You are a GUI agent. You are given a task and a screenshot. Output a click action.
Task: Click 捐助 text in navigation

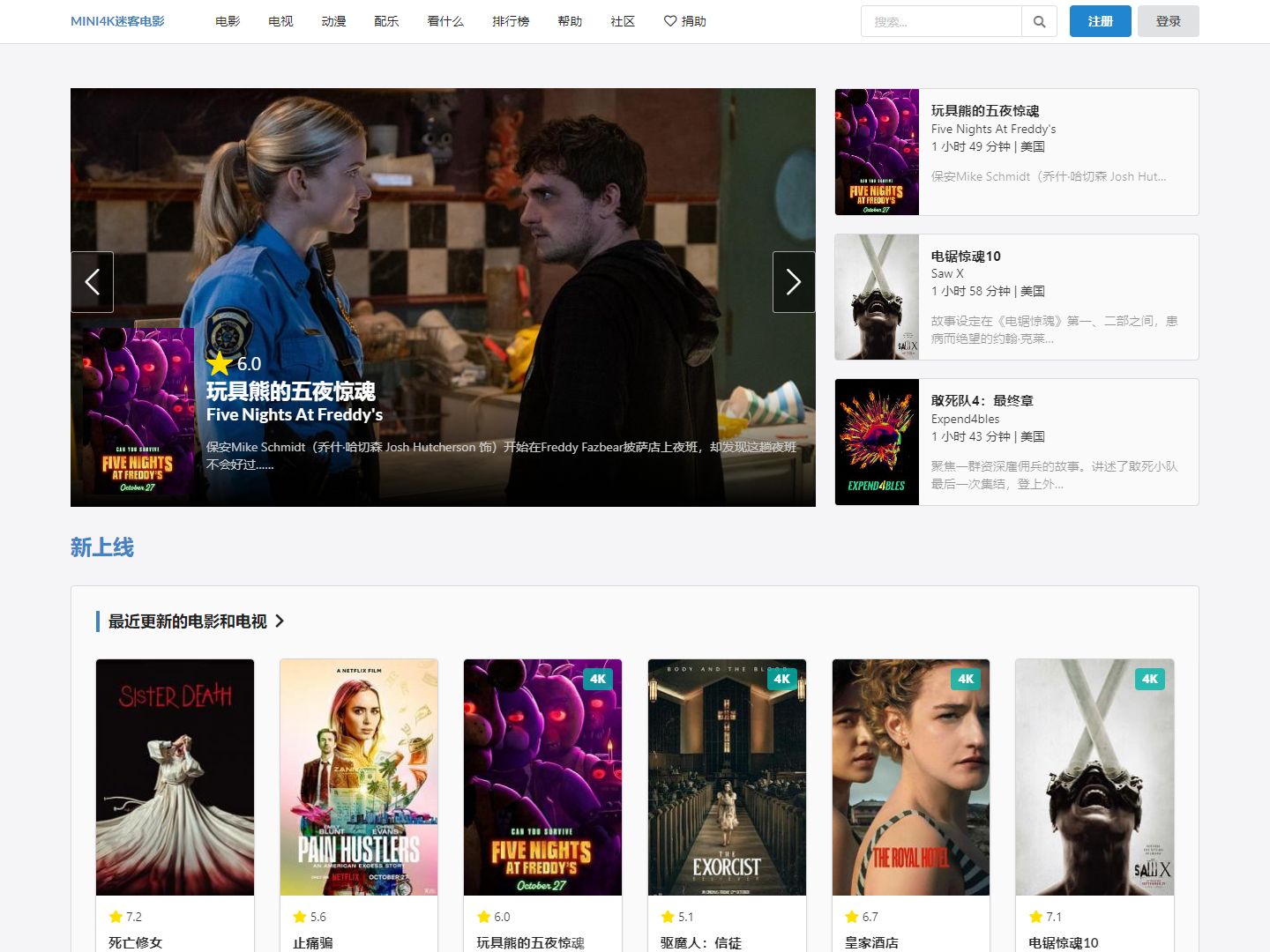click(694, 21)
